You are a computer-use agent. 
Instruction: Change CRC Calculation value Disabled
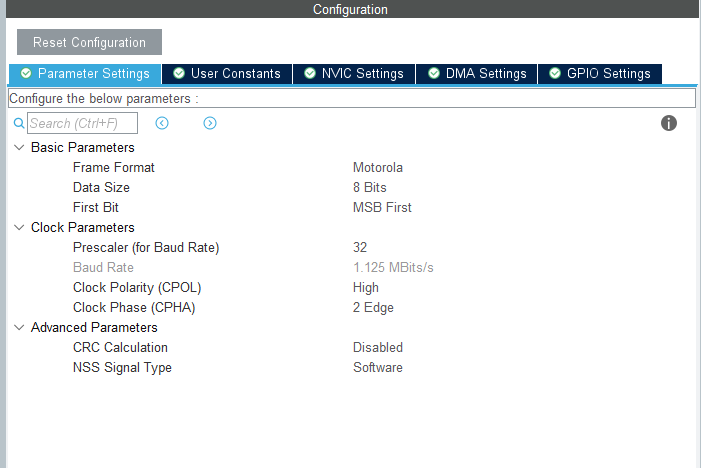(378, 347)
